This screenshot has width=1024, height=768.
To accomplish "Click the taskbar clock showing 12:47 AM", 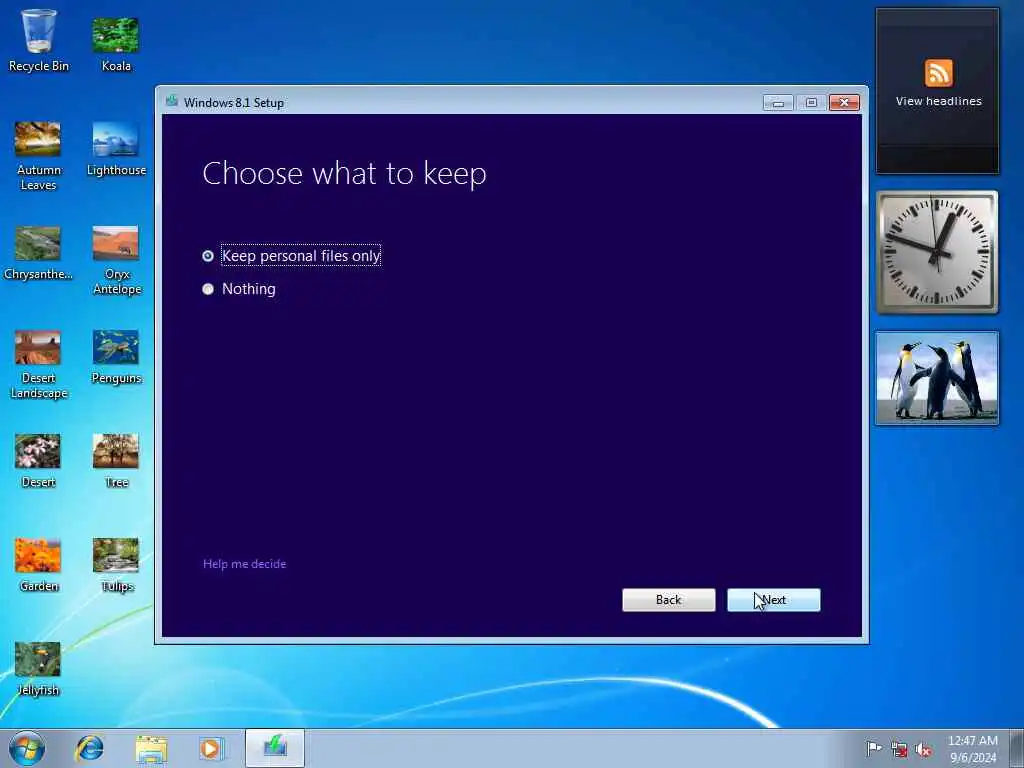I will [x=972, y=749].
